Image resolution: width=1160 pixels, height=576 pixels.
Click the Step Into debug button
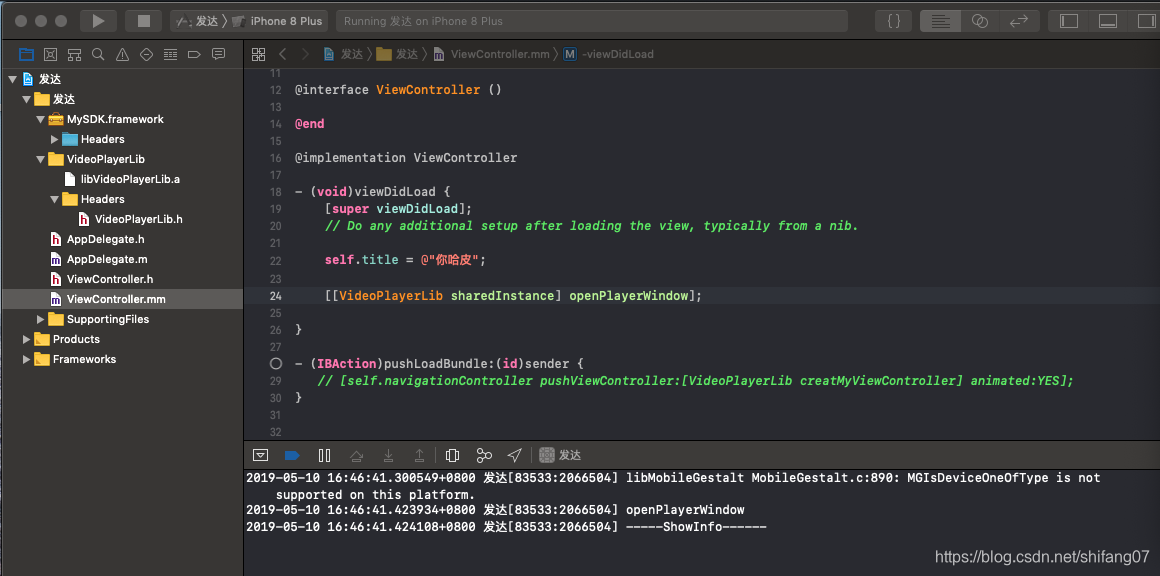pos(388,455)
